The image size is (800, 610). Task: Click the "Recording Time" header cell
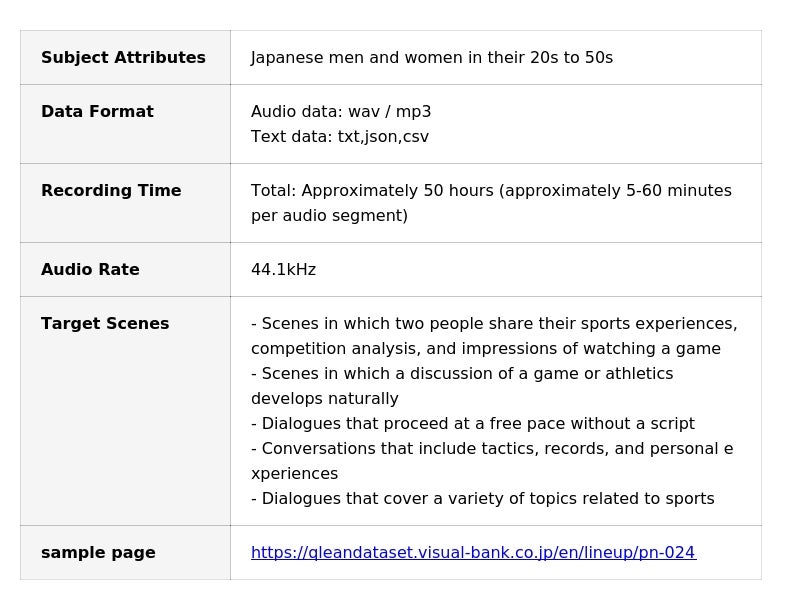[x=111, y=191]
